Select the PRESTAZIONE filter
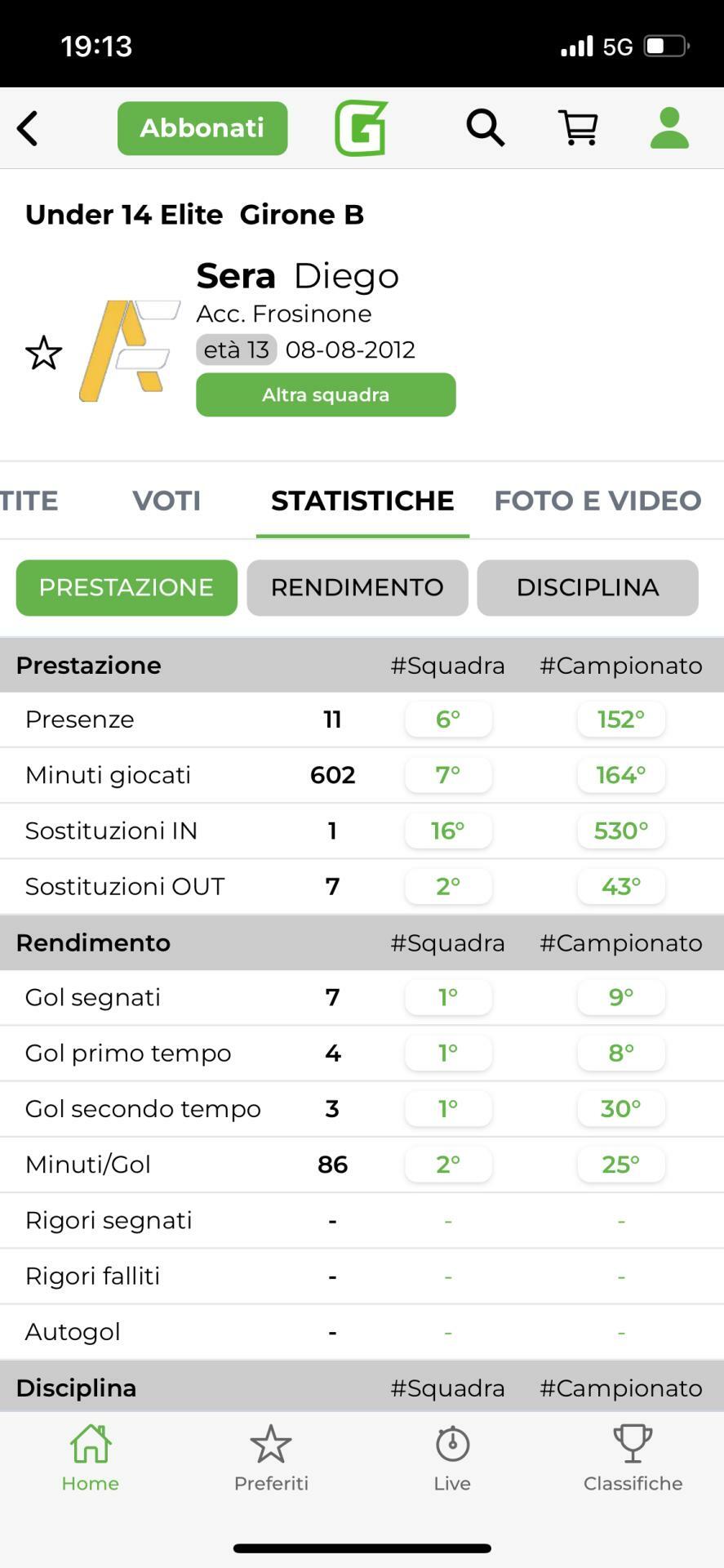 (127, 587)
